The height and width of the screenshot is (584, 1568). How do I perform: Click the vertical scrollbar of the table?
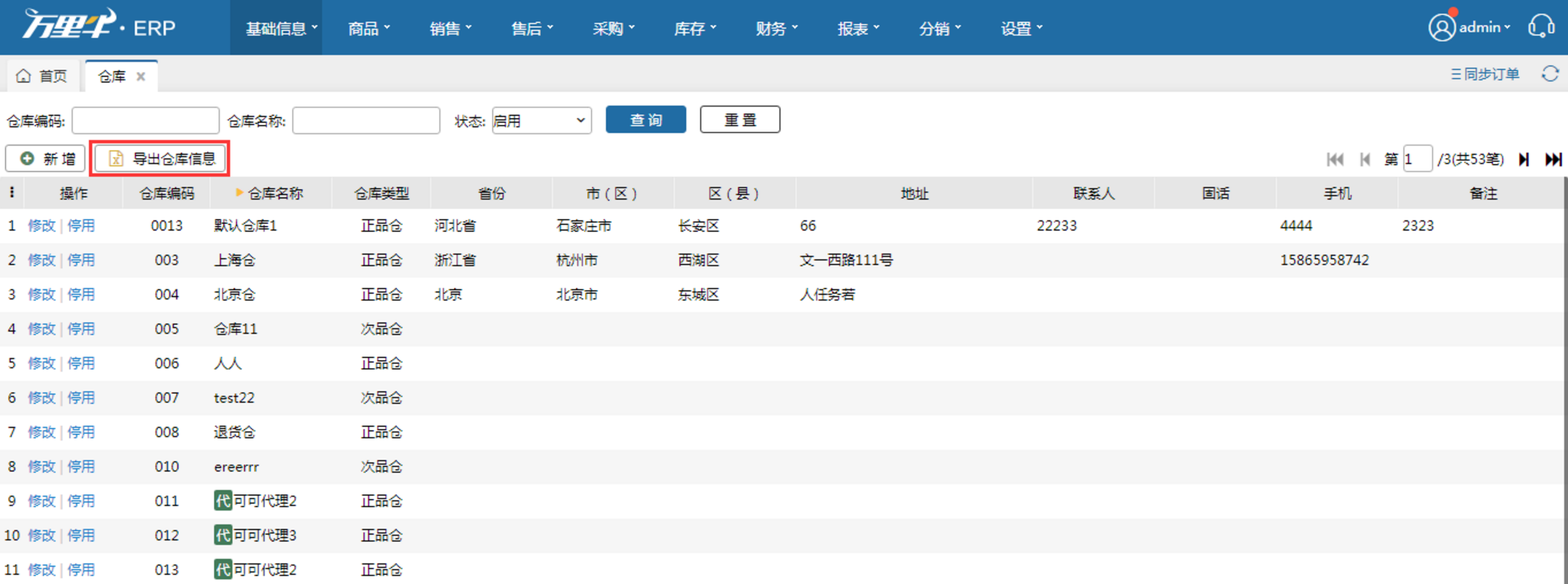(x=1565, y=380)
